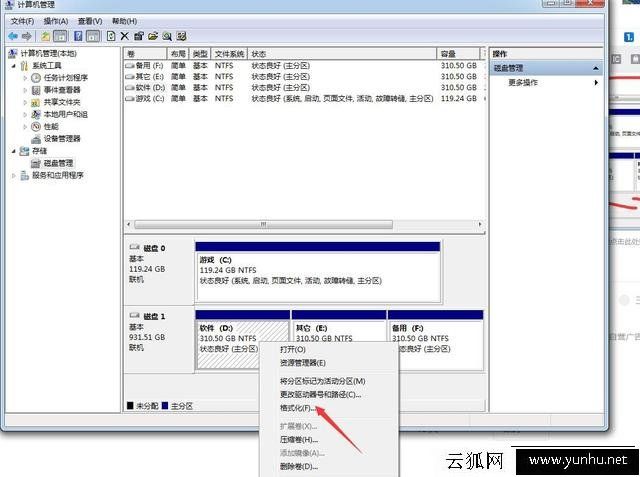
Task: Open the 操作(A) menu
Action: pyautogui.click(x=56, y=21)
